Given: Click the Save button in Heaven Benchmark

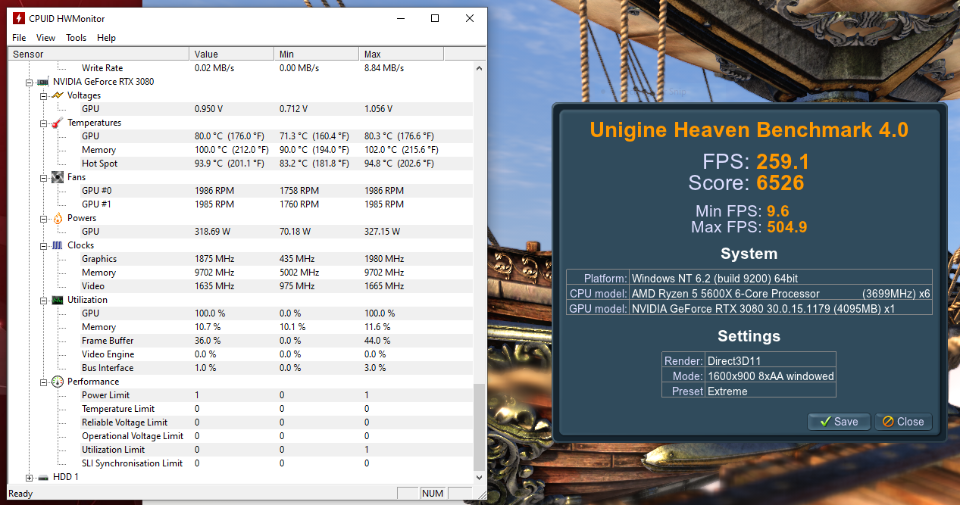Looking at the screenshot, I should pyautogui.click(x=839, y=422).
